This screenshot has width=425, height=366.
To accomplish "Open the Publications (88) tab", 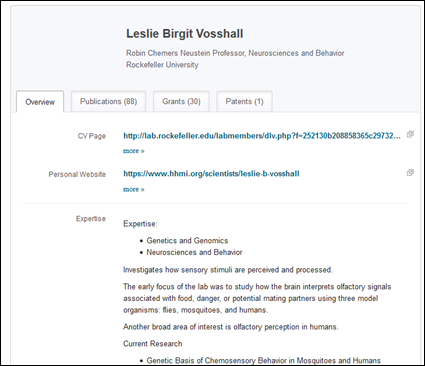I will point(108,101).
